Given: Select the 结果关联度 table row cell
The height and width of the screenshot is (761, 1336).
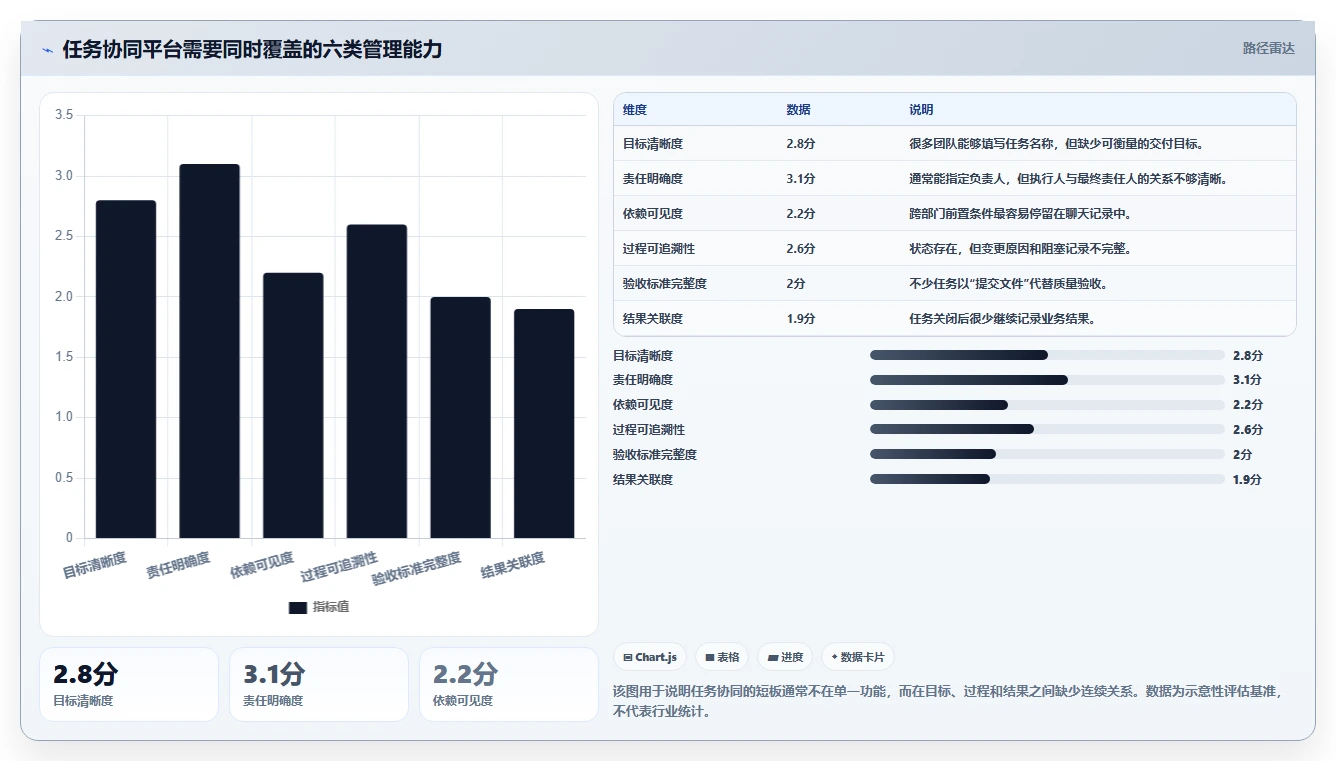Looking at the screenshot, I should (653, 319).
